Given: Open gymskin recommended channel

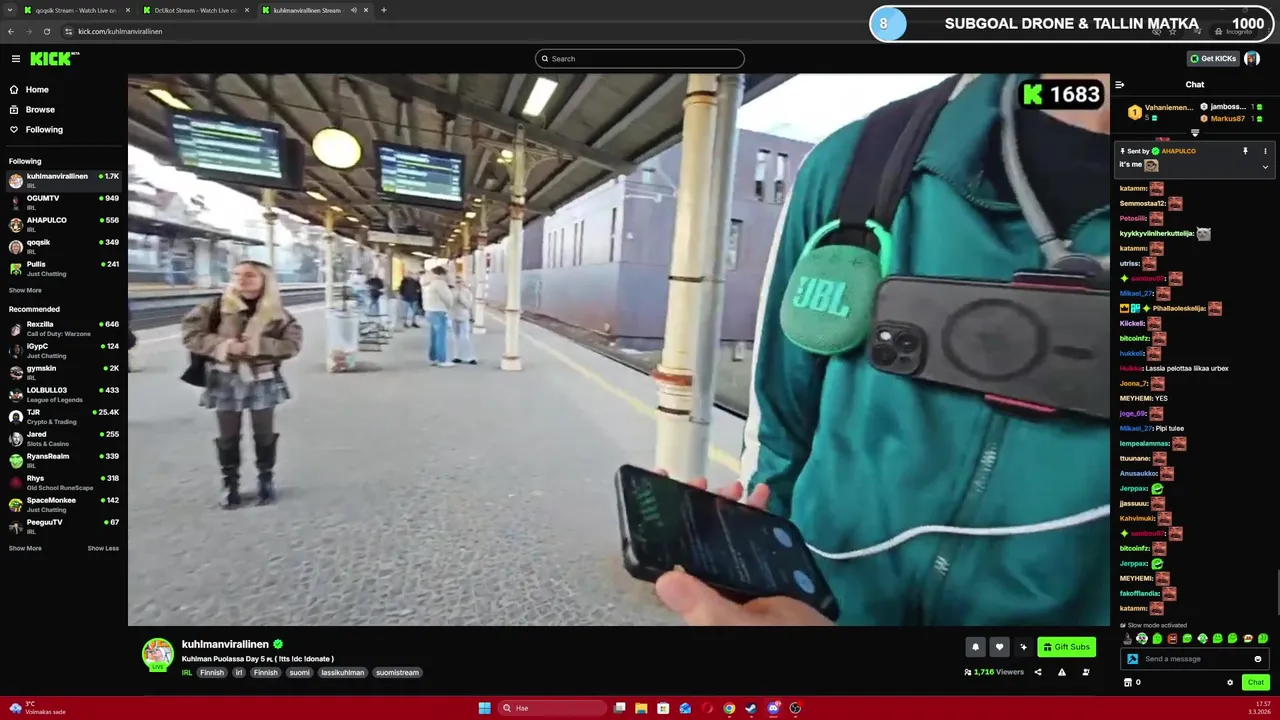Looking at the screenshot, I should coord(64,372).
